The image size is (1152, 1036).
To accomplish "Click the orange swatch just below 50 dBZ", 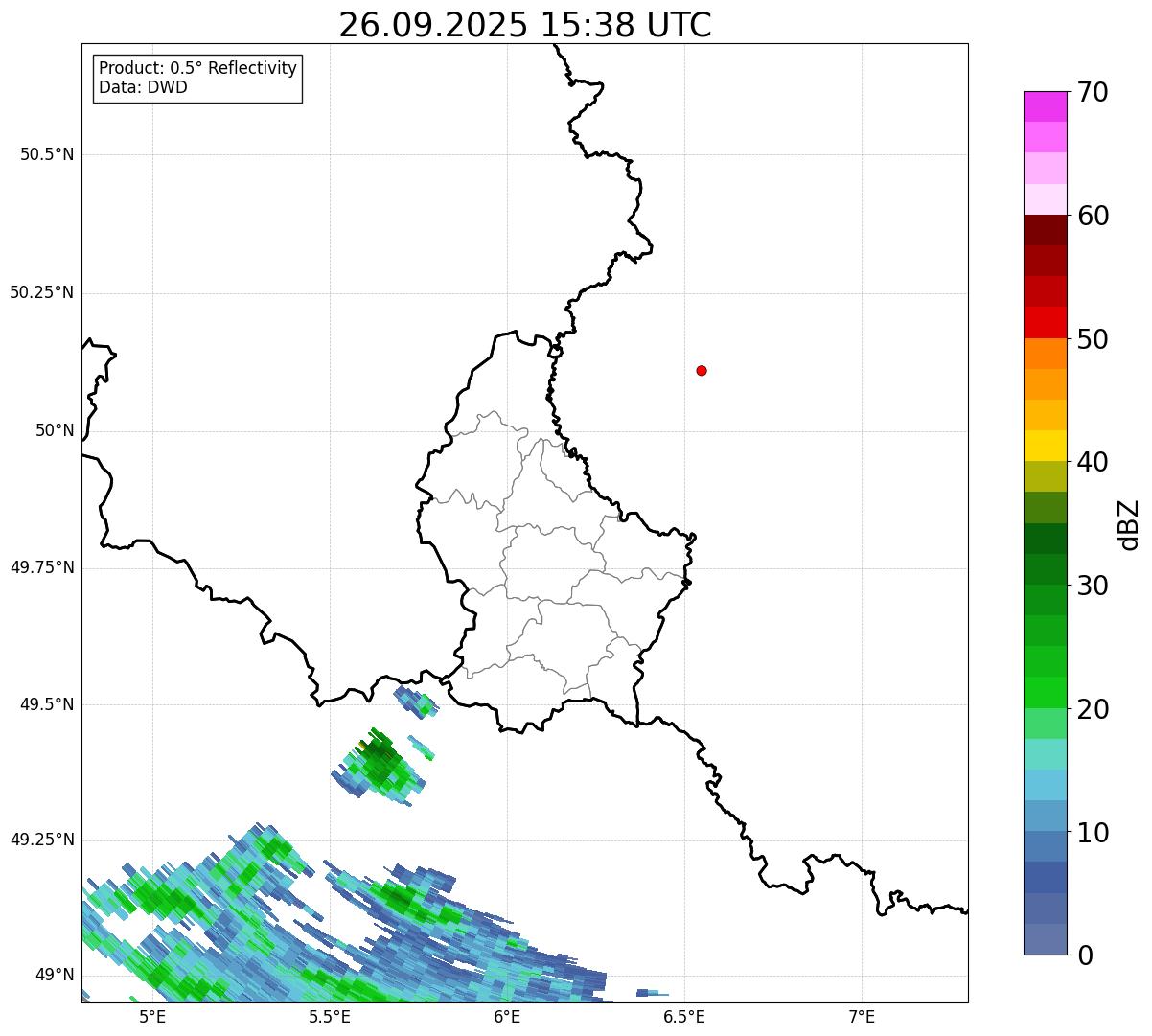I will tap(1045, 354).
